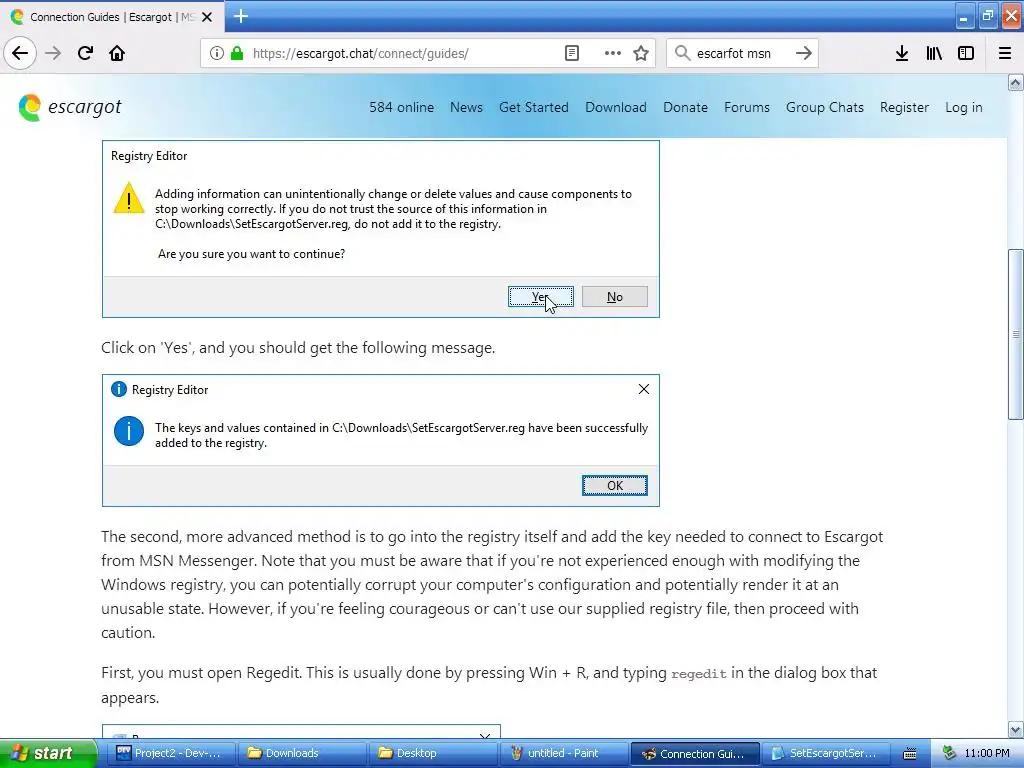This screenshot has height=768, width=1024.
Task: Bookmark this page with the star icon
Action: (641, 53)
